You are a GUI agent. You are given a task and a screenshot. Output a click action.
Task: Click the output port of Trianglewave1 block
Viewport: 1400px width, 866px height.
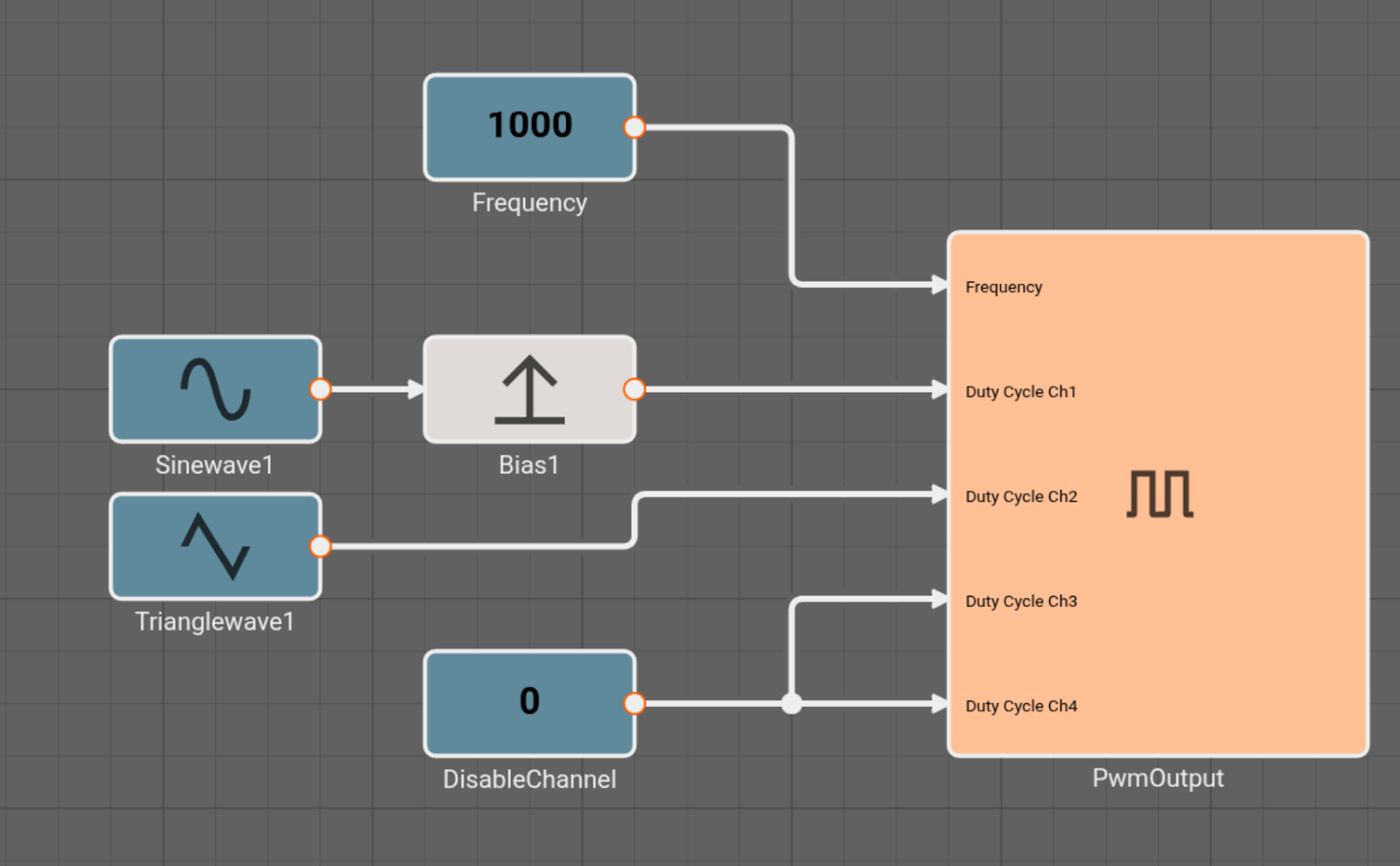point(320,547)
